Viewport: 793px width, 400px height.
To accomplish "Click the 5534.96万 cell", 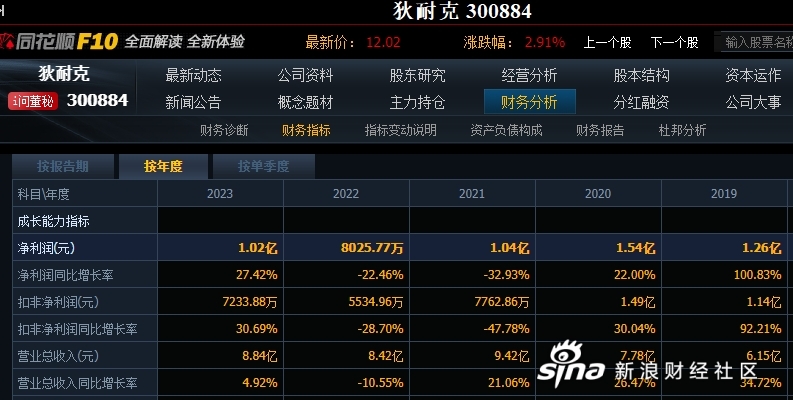I will [x=376, y=302].
